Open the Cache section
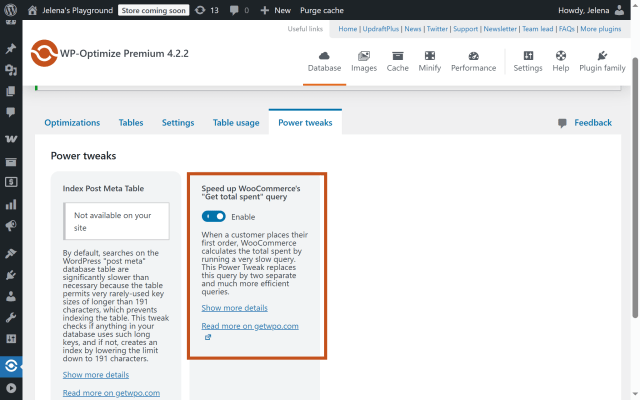640x400 pixels. click(x=398, y=62)
